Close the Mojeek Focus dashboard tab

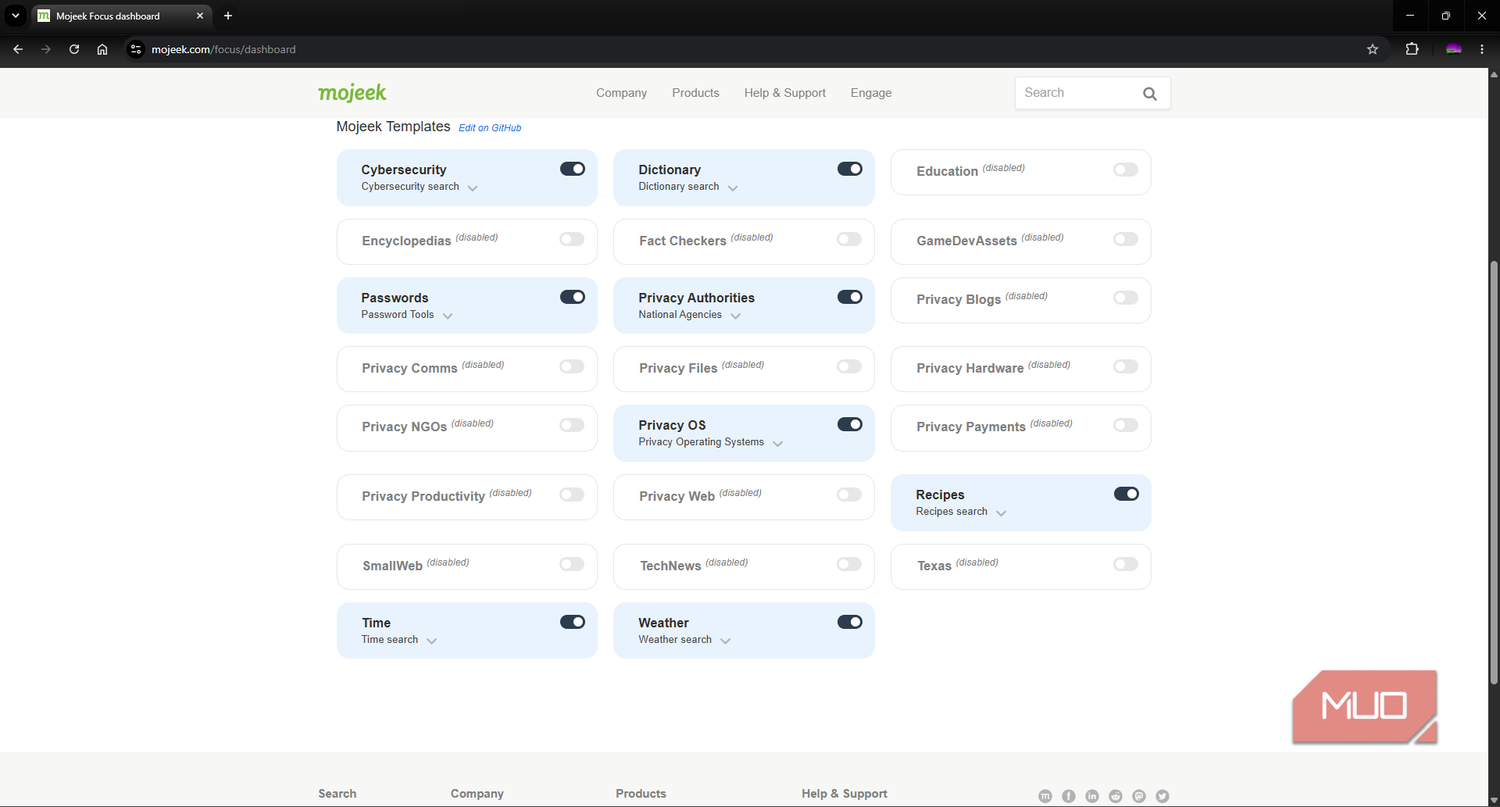200,16
